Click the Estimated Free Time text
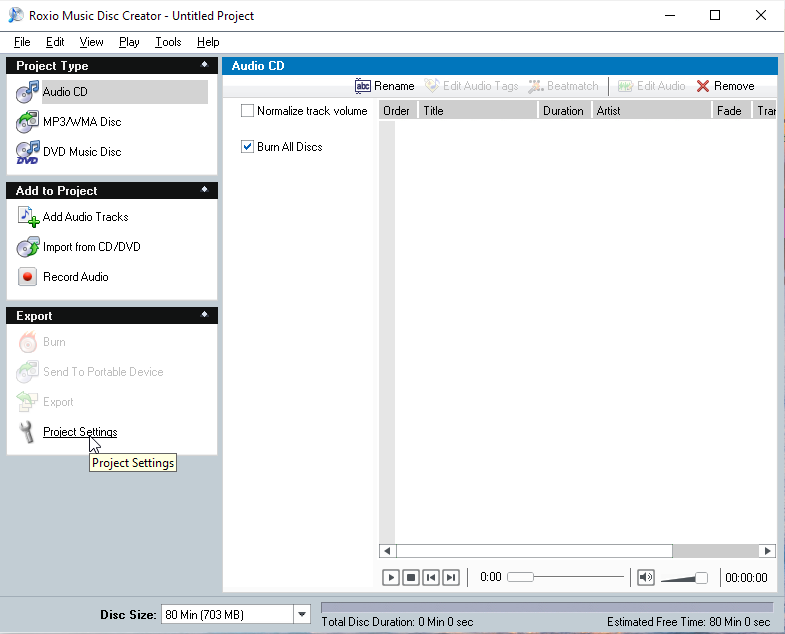785x634 pixels. (688, 622)
